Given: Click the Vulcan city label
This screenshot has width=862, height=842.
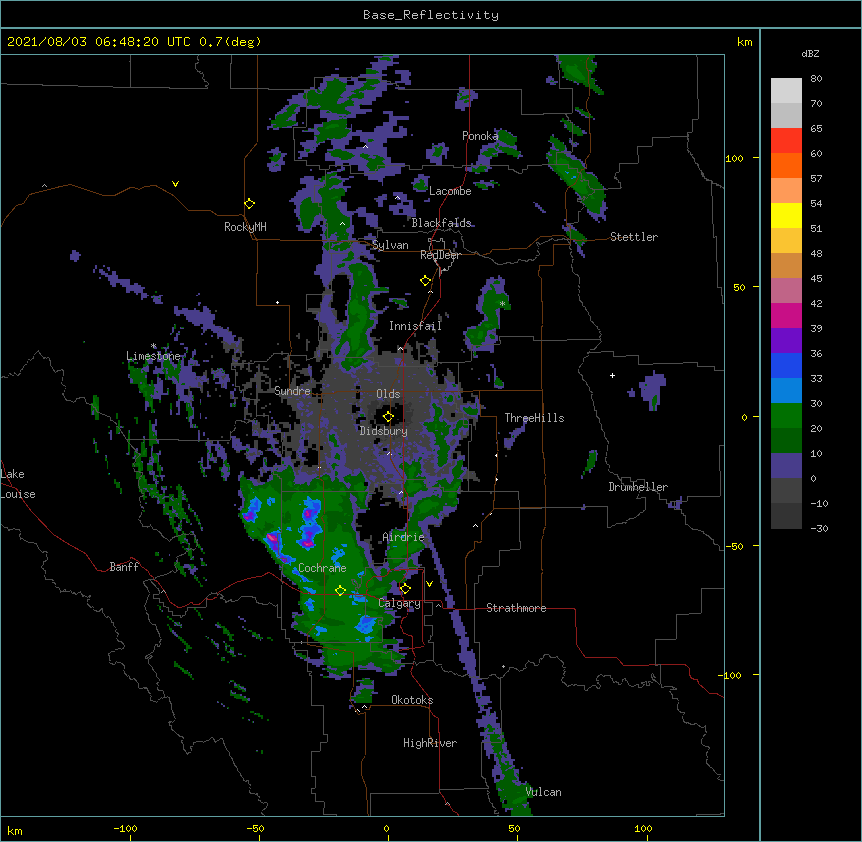Looking at the screenshot, I should [x=543, y=792].
